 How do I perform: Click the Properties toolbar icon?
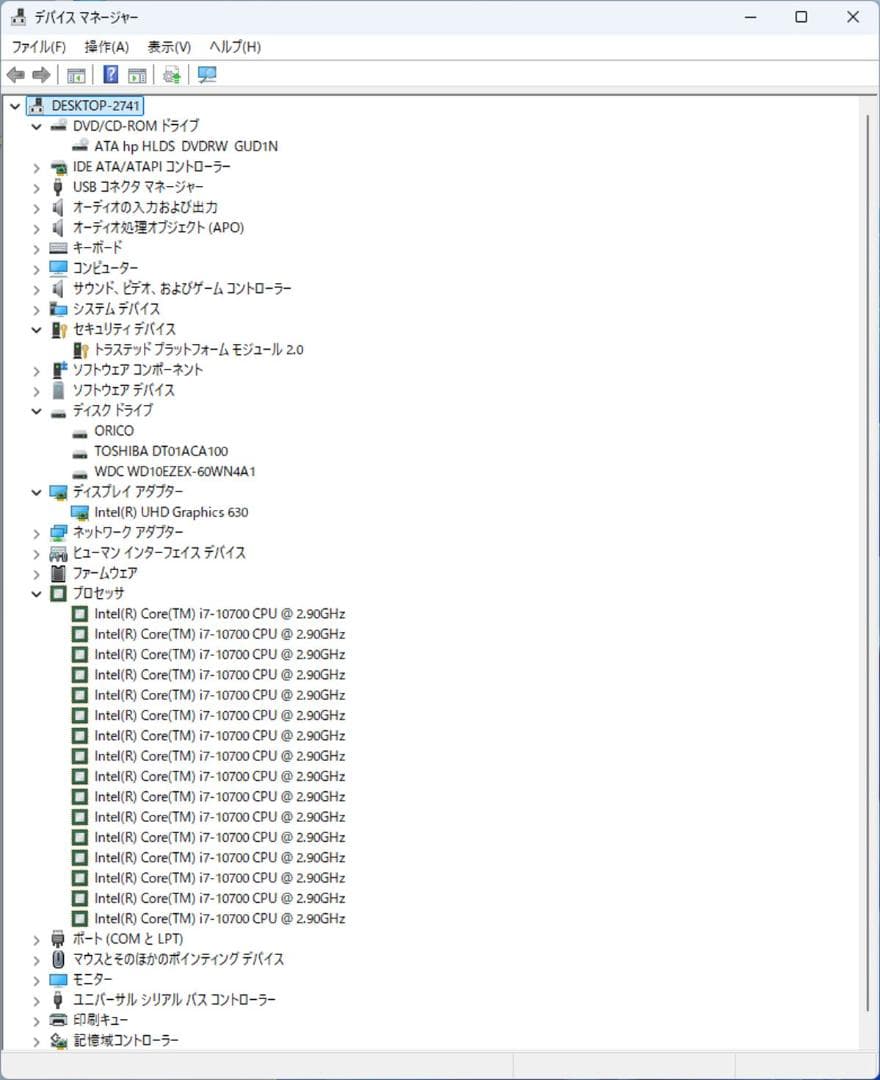tap(137, 74)
